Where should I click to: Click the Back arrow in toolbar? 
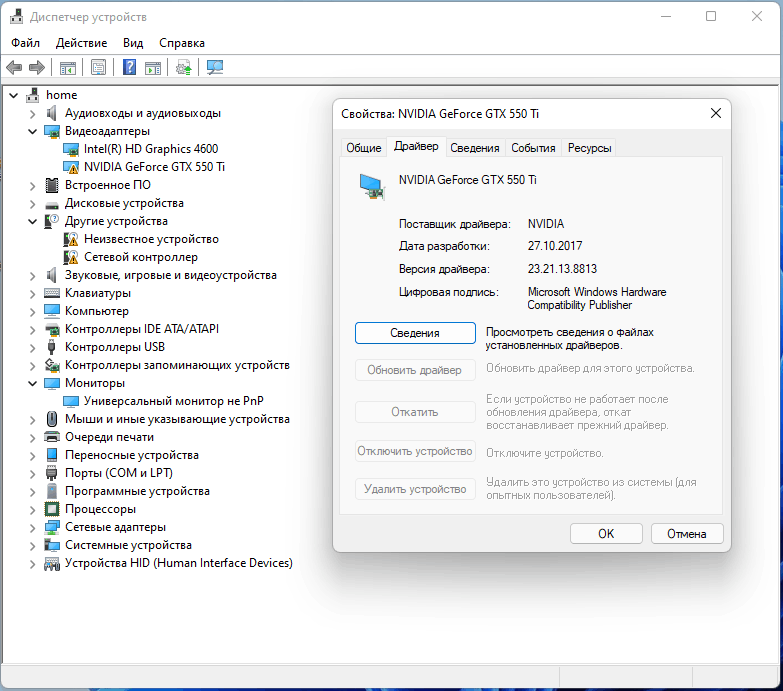click(14, 67)
